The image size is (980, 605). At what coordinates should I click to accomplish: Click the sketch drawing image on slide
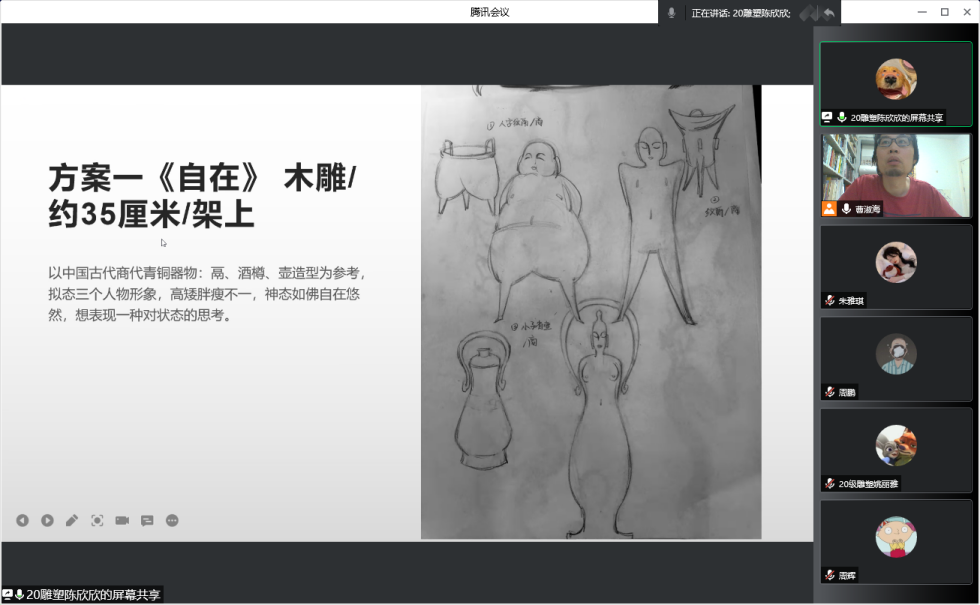pos(590,312)
